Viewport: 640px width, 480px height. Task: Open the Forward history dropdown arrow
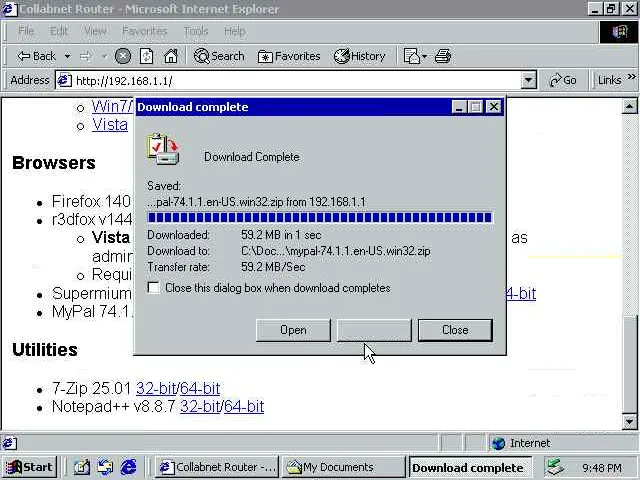coord(104,56)
